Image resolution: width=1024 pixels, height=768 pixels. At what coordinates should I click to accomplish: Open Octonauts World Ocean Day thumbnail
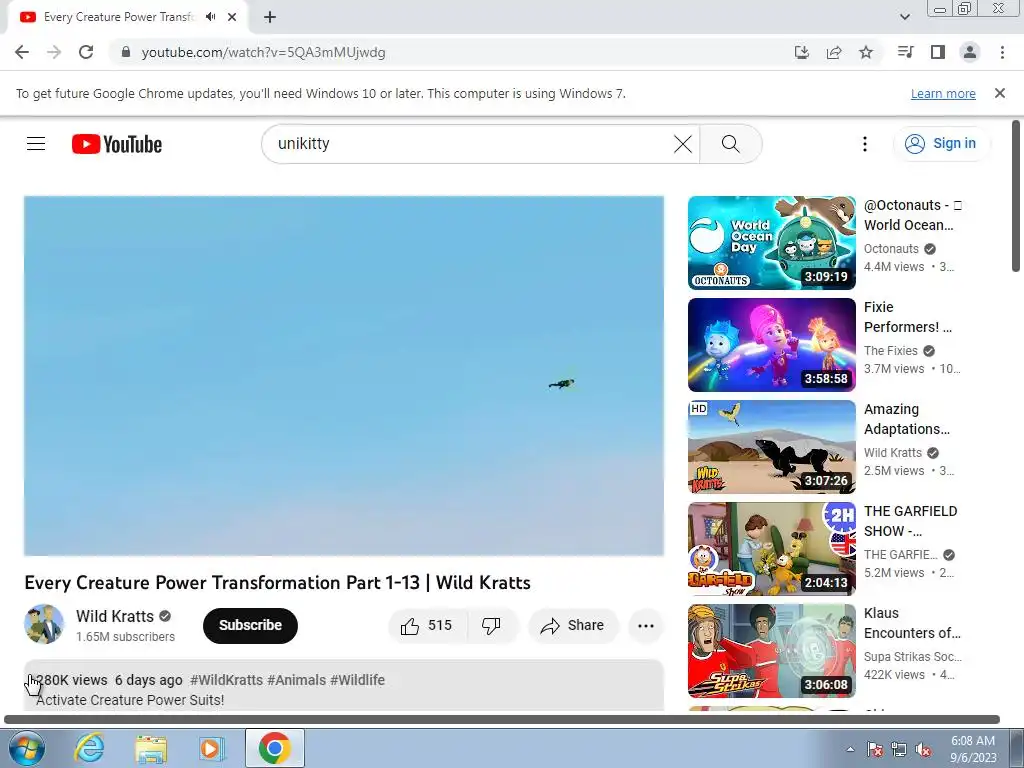coord(771,243)
